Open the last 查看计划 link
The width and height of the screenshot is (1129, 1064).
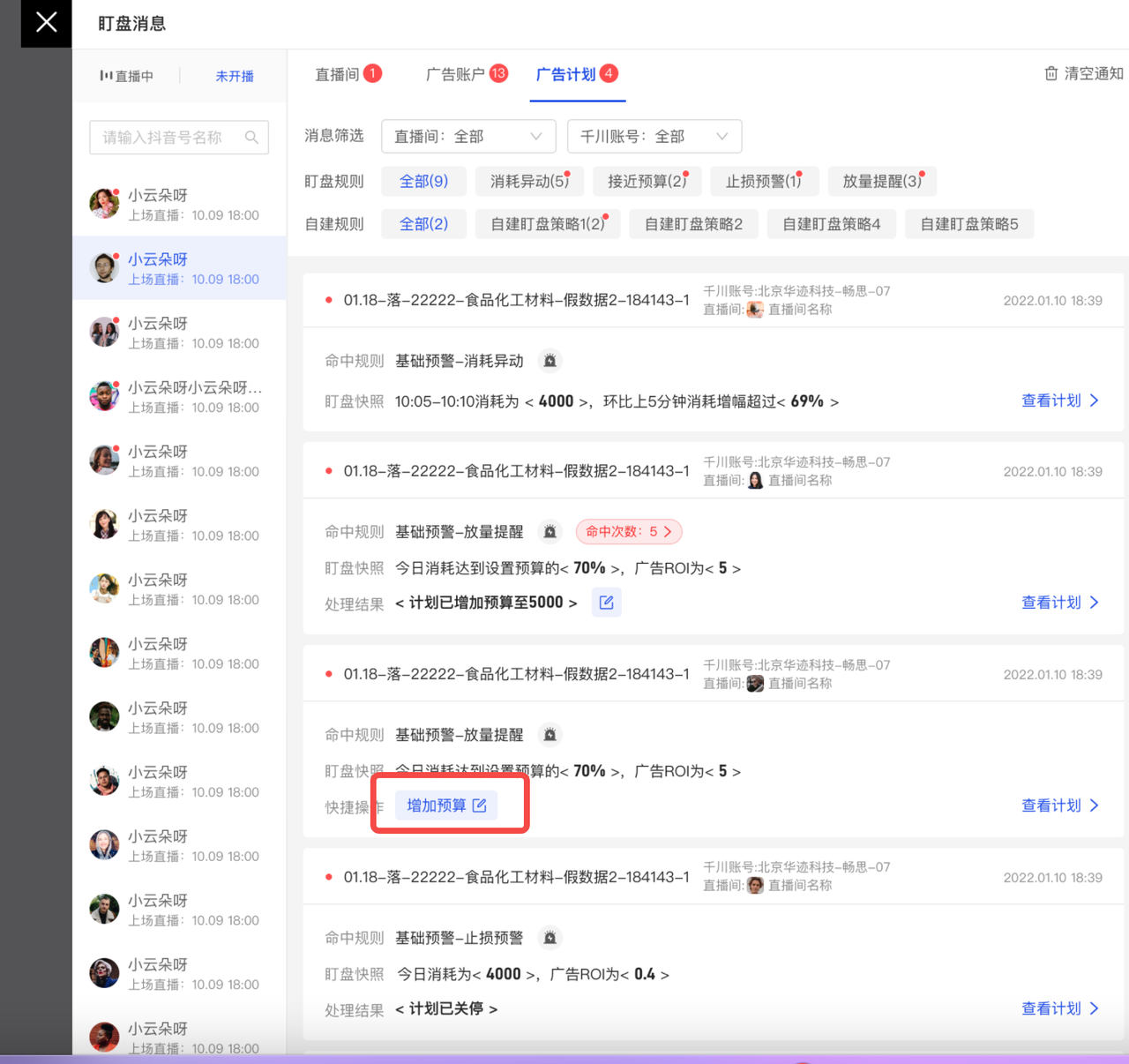tap(1051, 1008)
